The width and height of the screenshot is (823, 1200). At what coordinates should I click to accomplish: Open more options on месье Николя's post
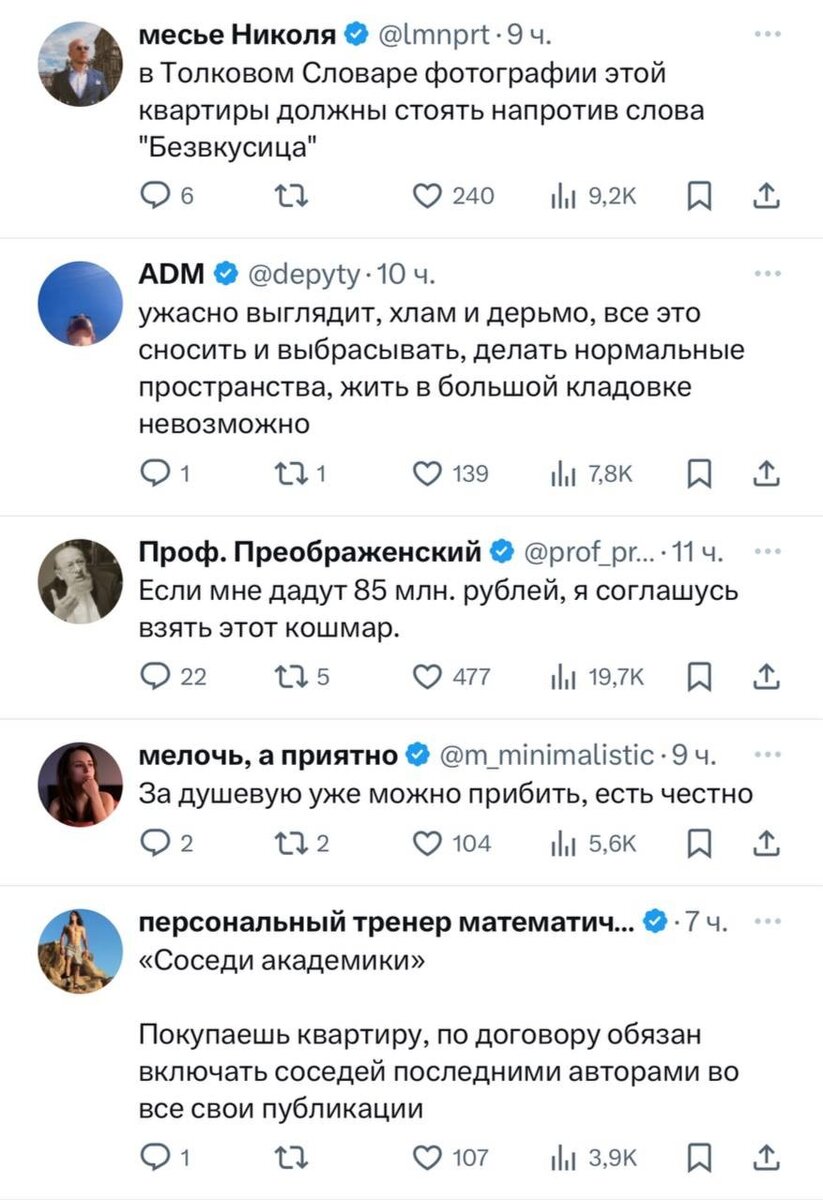pos(769,34)
